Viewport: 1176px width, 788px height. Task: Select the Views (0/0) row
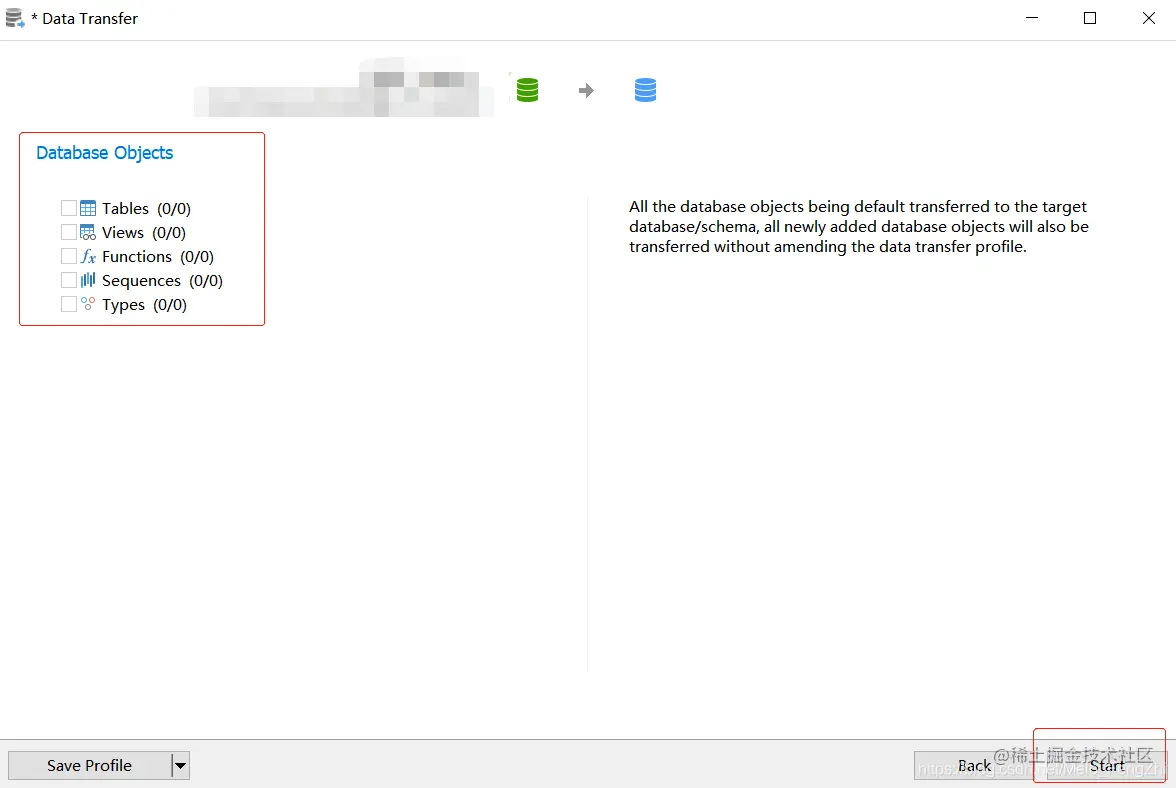tap(123, 232)
